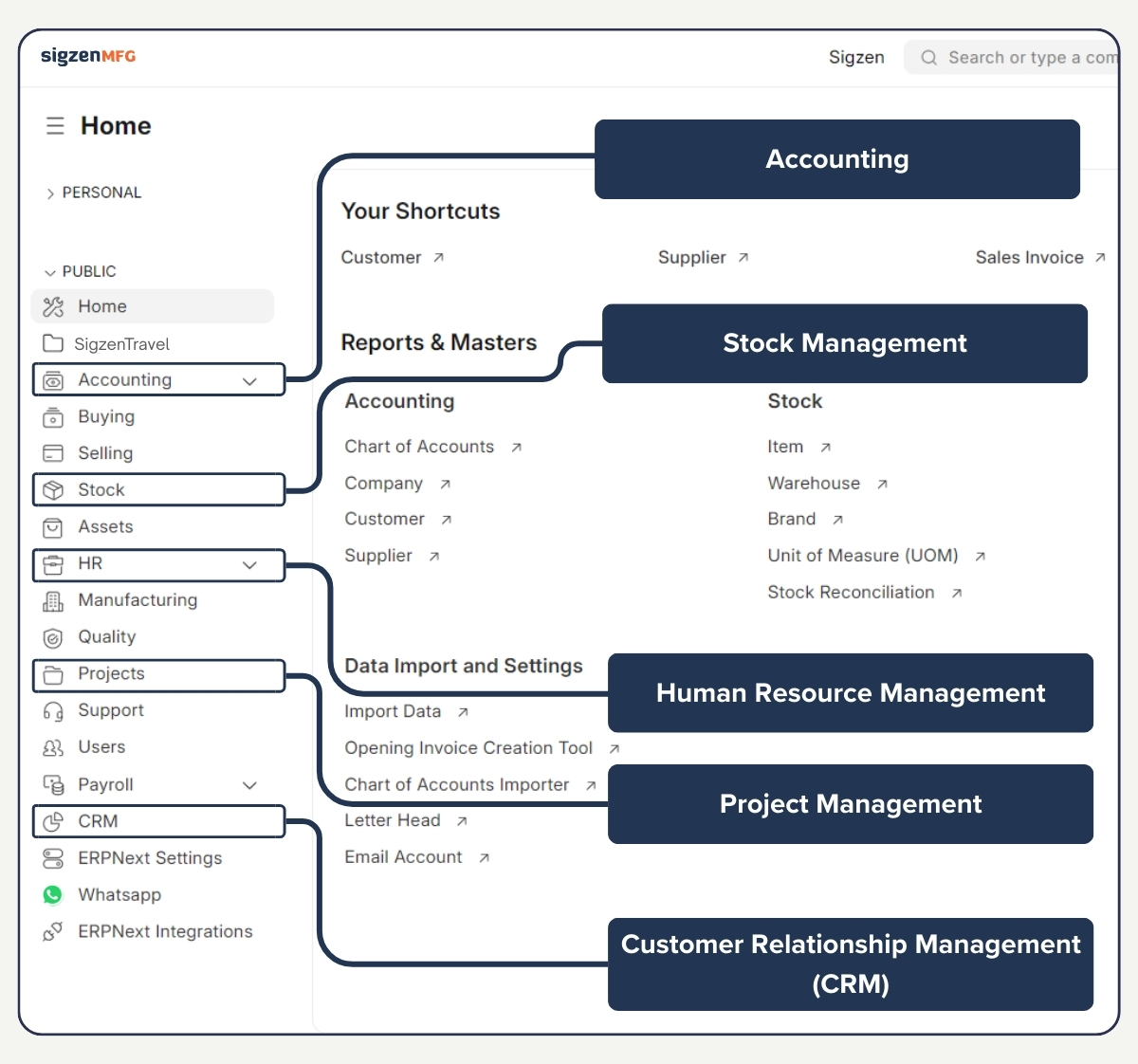Image resolution: width=1138 pixels, height=1064 pixels.
Task: Open Manufacturing from the sidebar icon
Action: (x=53, y=600)
